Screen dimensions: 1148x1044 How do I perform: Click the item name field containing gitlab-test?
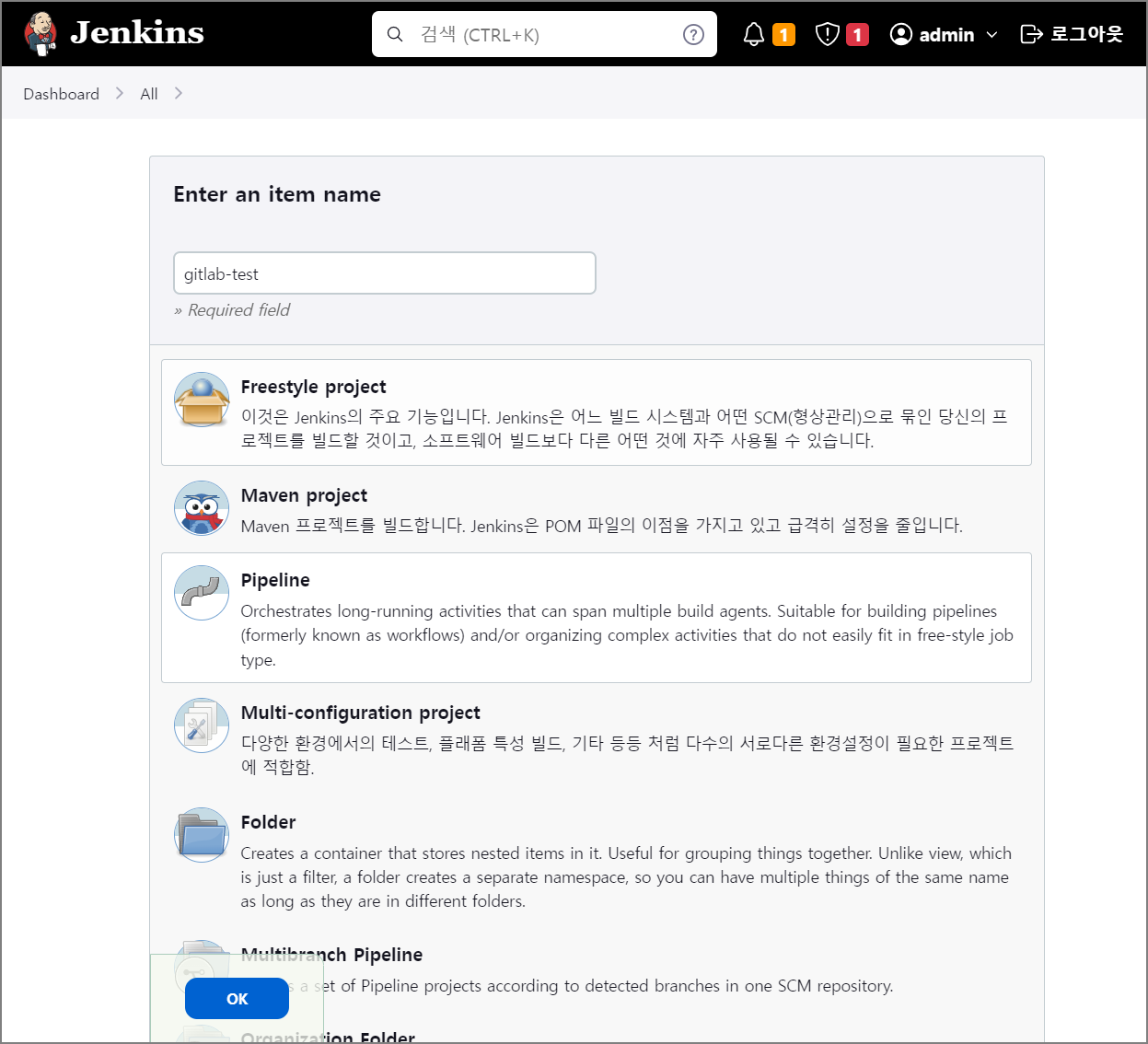coord(385,273)
